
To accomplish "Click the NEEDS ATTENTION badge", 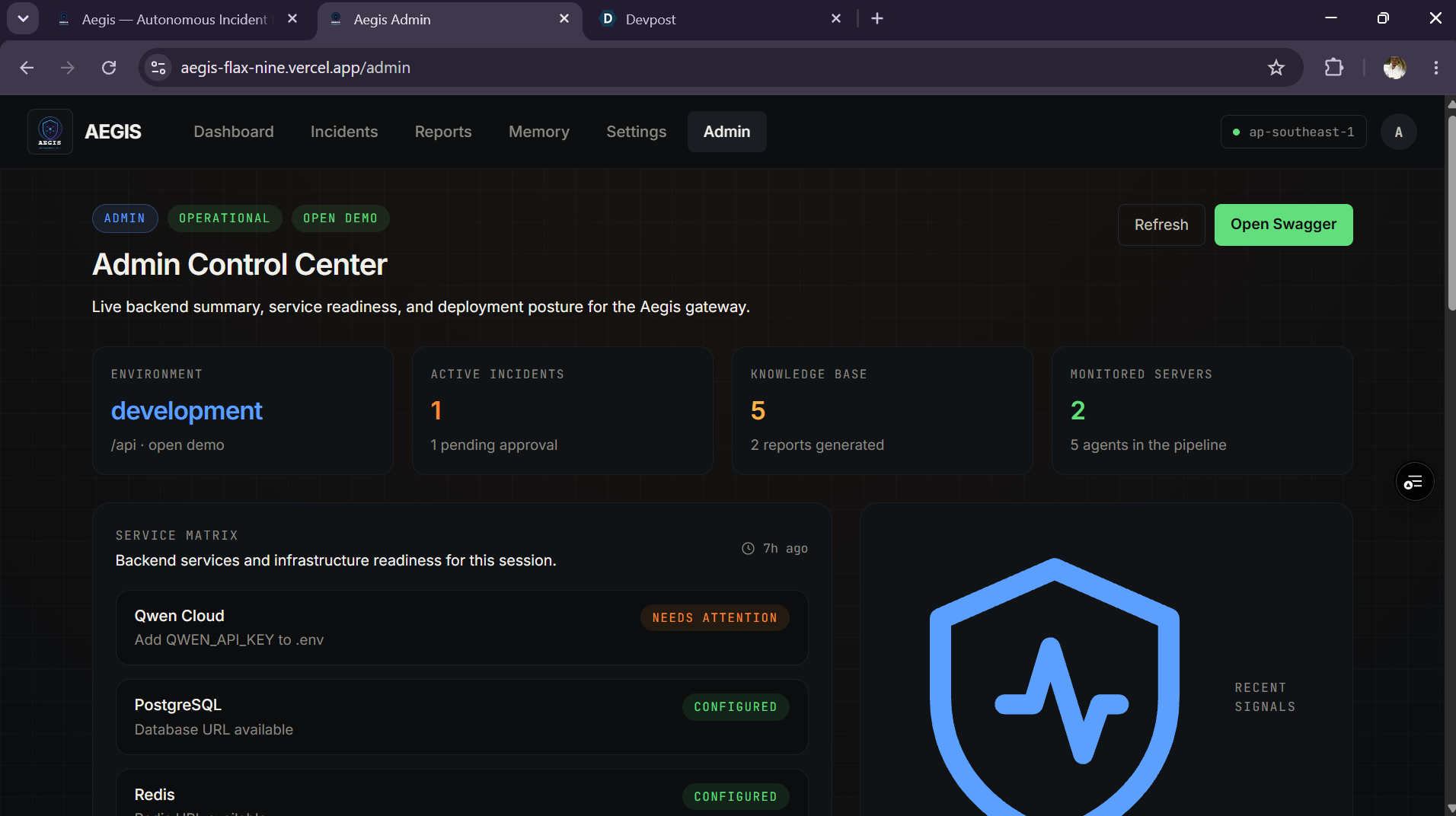I will click(x=715, y=618).
